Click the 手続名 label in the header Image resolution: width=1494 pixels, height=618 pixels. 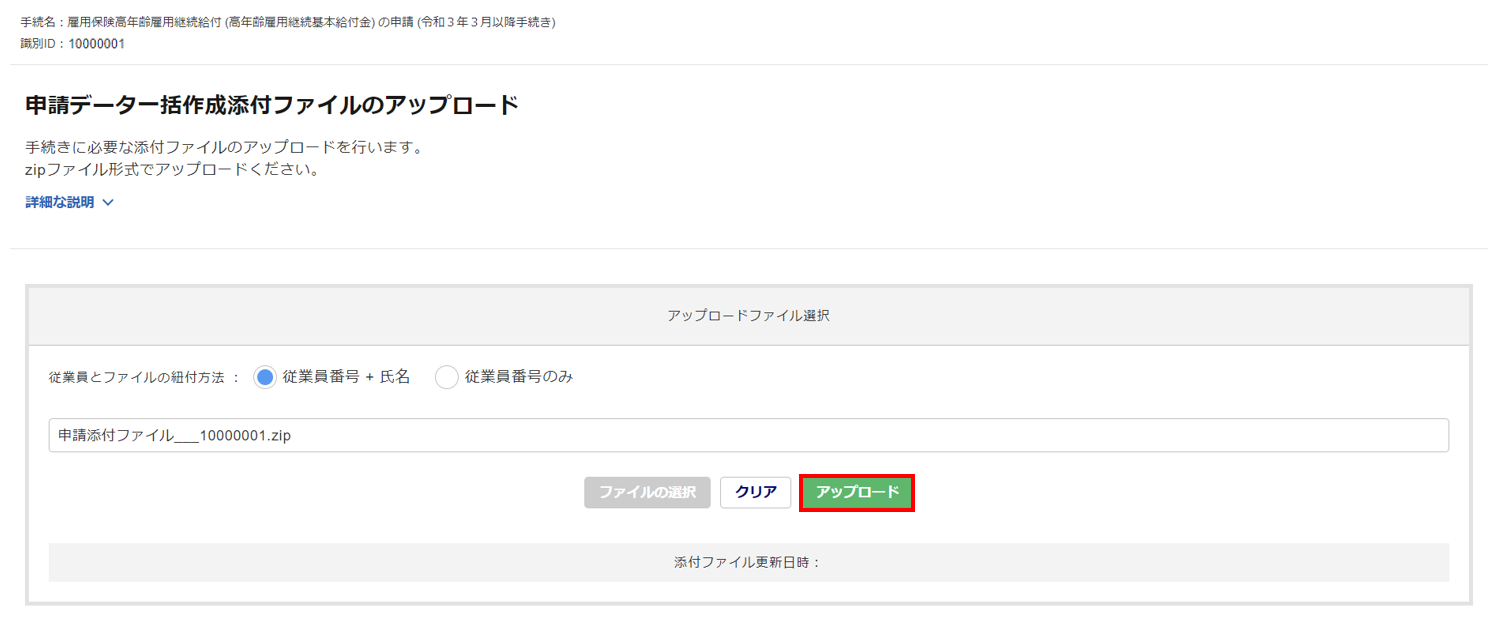40,22
